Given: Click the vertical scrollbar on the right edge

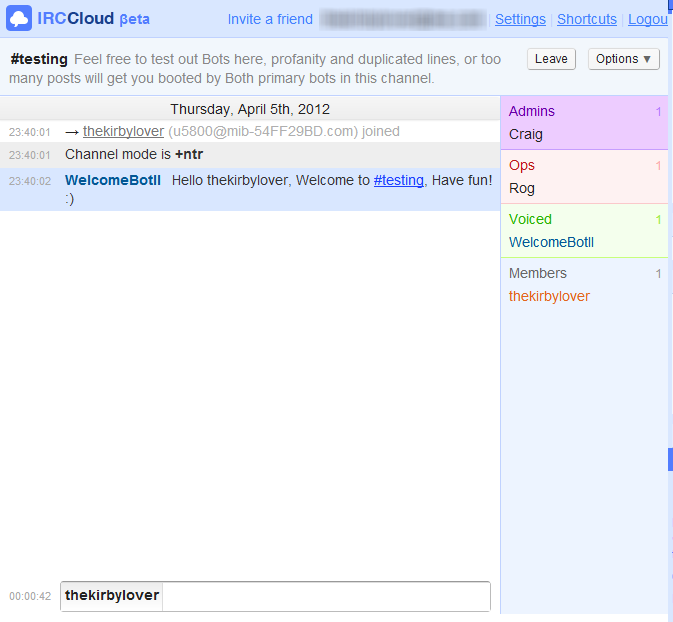Looking at the screenshot, I should 670,459.
